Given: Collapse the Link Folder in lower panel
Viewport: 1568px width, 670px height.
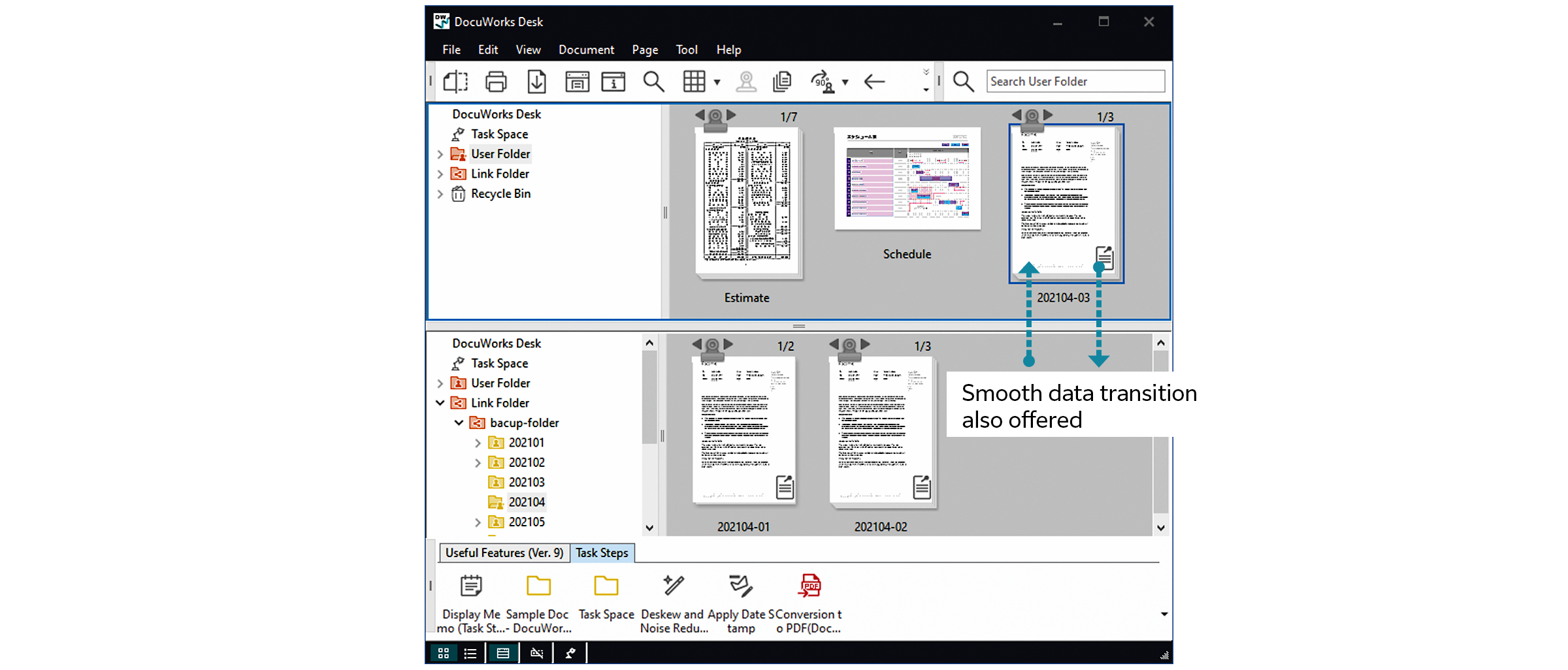Looking at the screenshot, I should [440, 403].
